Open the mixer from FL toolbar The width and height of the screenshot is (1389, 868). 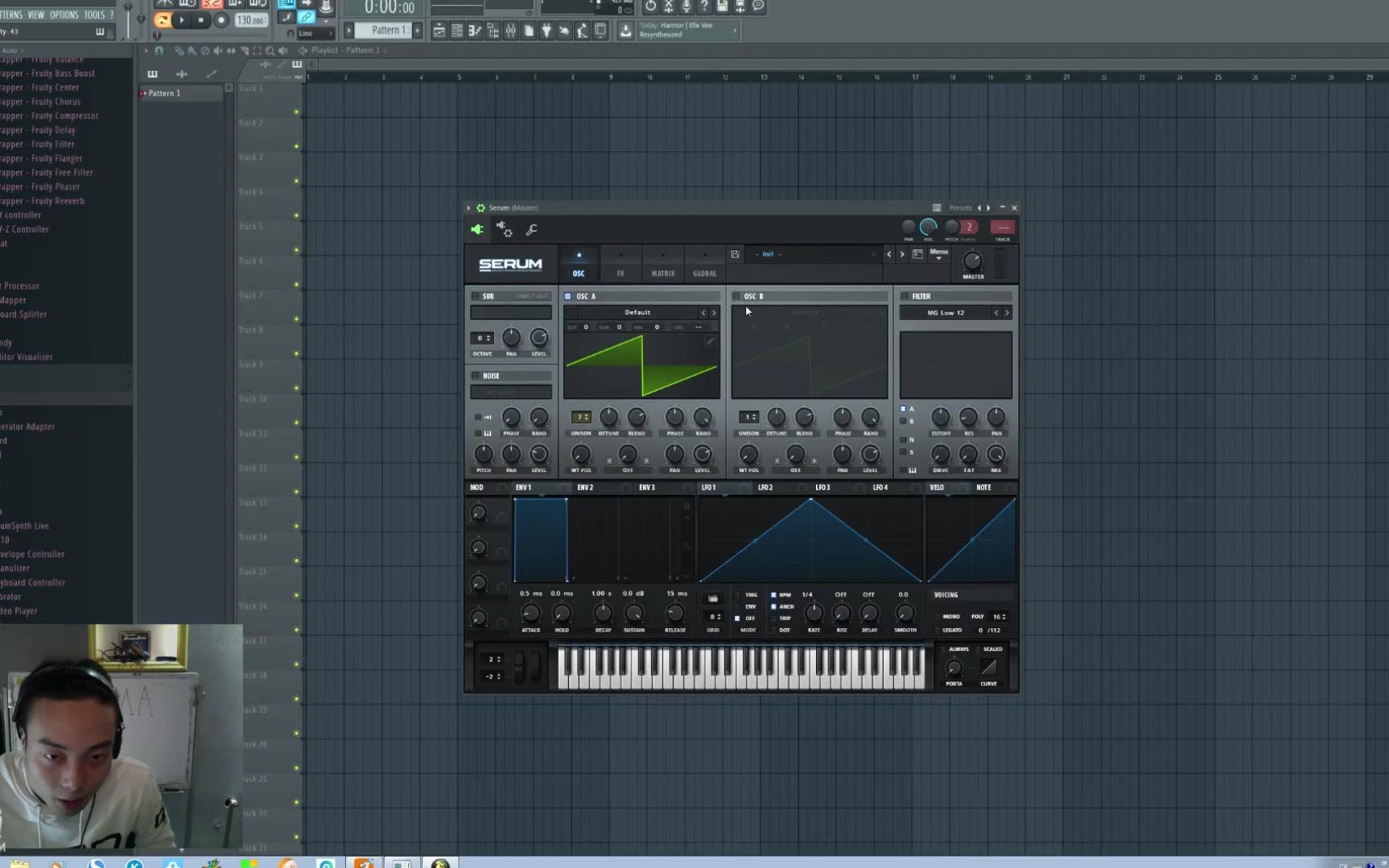pos(510,31)
